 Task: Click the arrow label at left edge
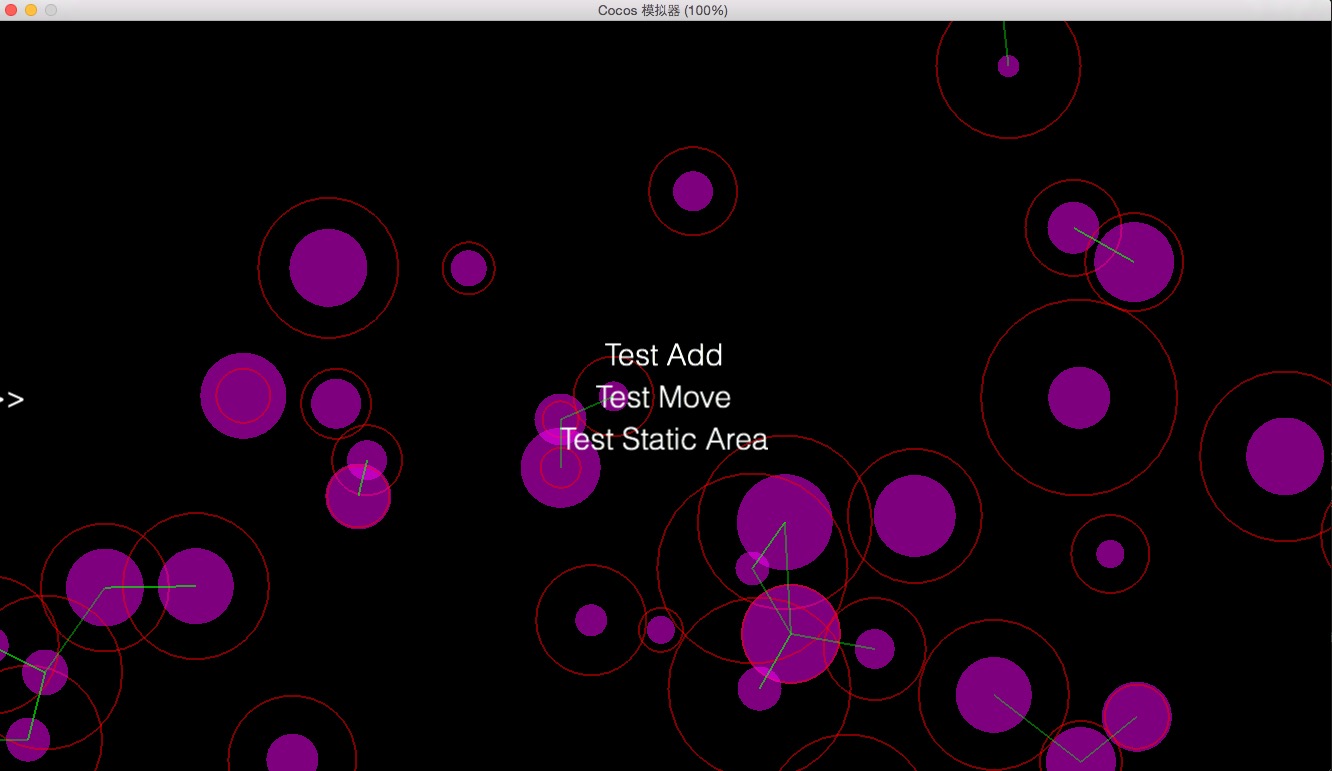tap(11, 400)
